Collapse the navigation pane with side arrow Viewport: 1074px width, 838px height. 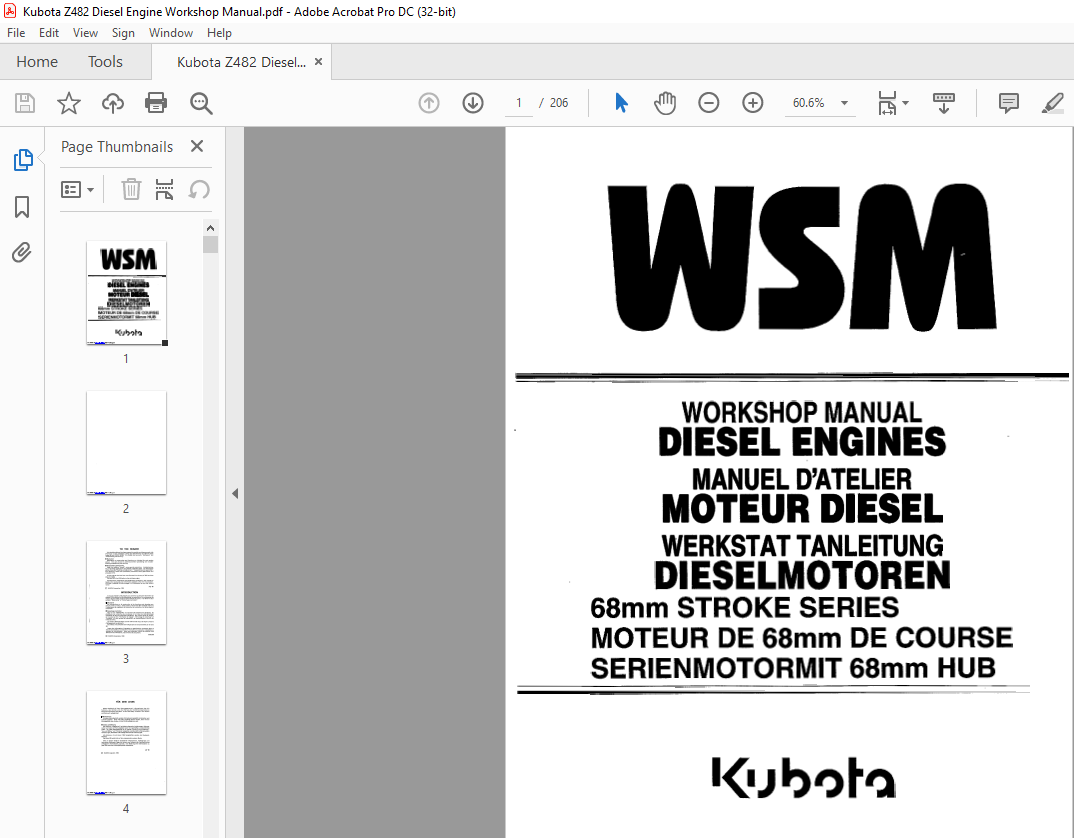[235, 493]
